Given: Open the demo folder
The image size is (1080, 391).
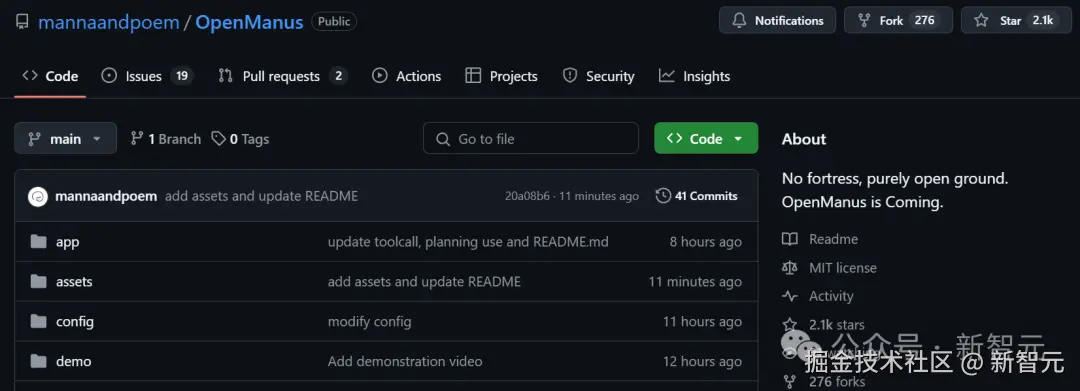Looking at the screenshot, I should (x=74, y=361).
